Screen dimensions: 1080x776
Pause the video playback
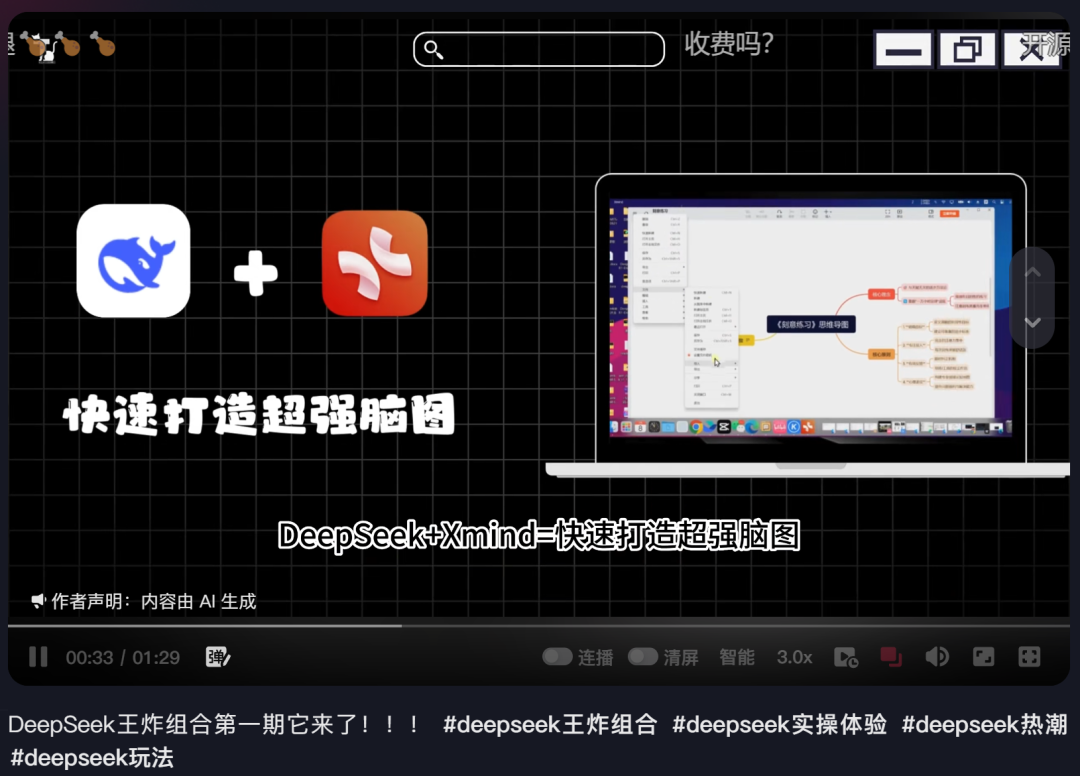coord(39,657)
